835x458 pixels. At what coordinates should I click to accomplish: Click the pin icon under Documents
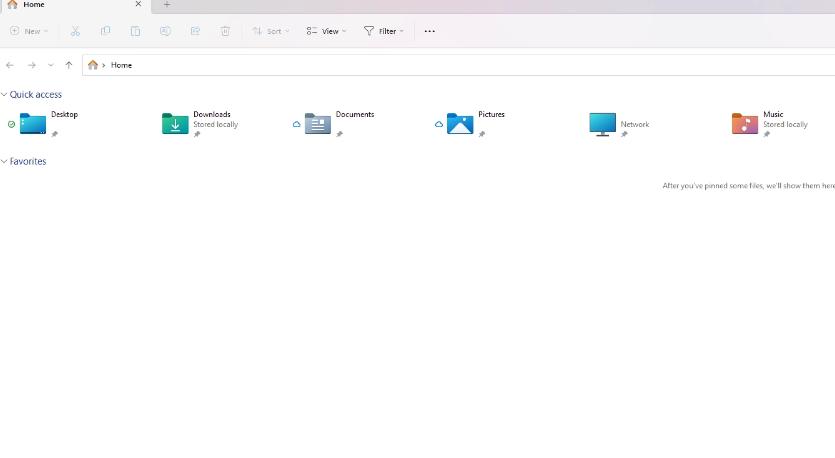(339, 134)
